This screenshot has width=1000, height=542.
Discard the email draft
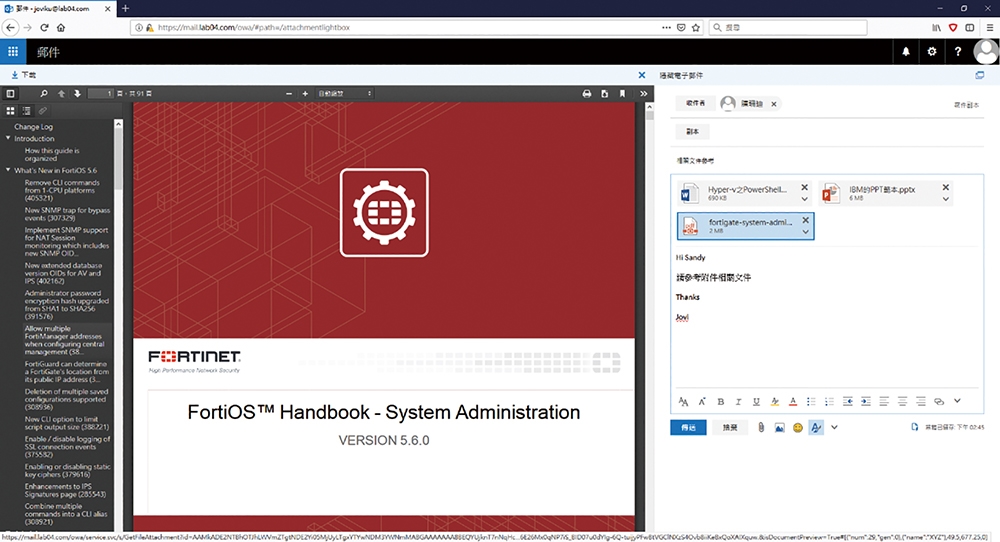coord(730,427)
